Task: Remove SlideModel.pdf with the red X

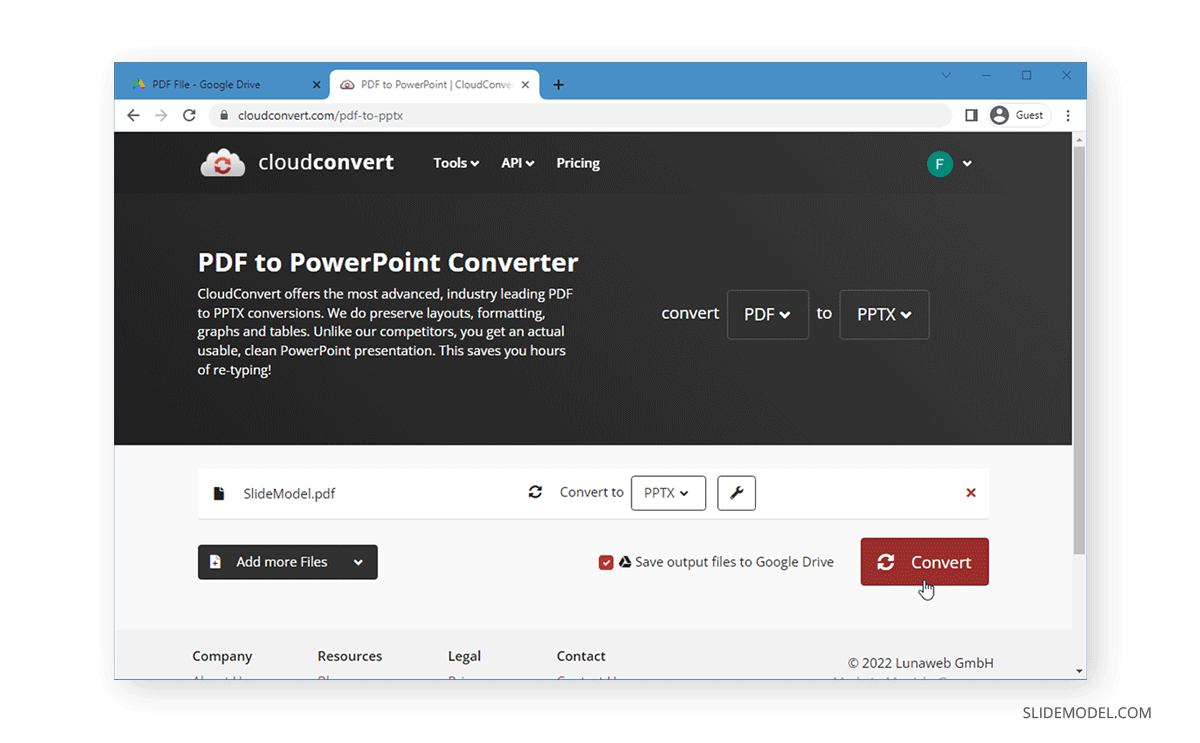Action: [x=971, y=493]
